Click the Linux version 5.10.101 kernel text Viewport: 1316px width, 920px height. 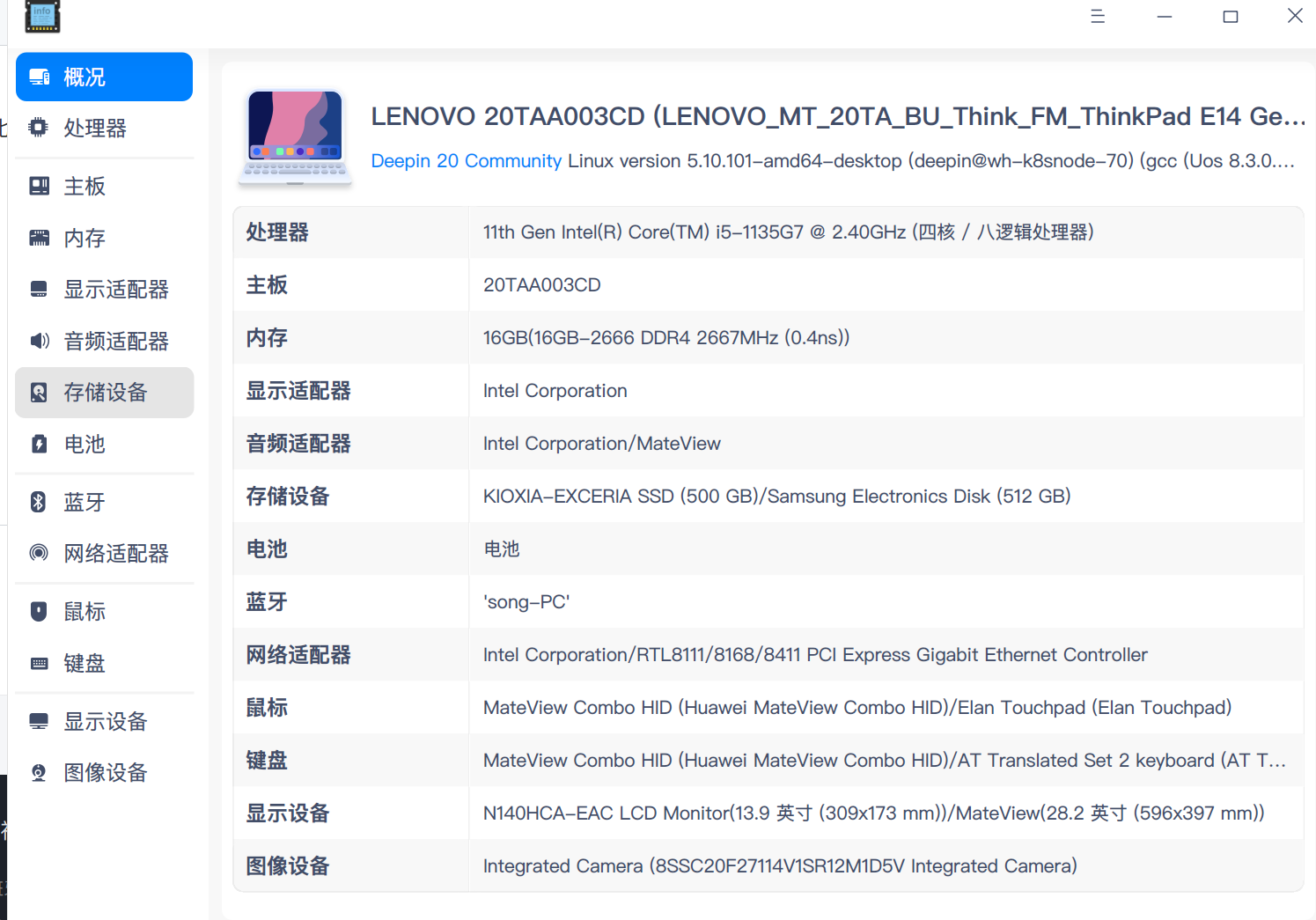click(x=931, y=161)
